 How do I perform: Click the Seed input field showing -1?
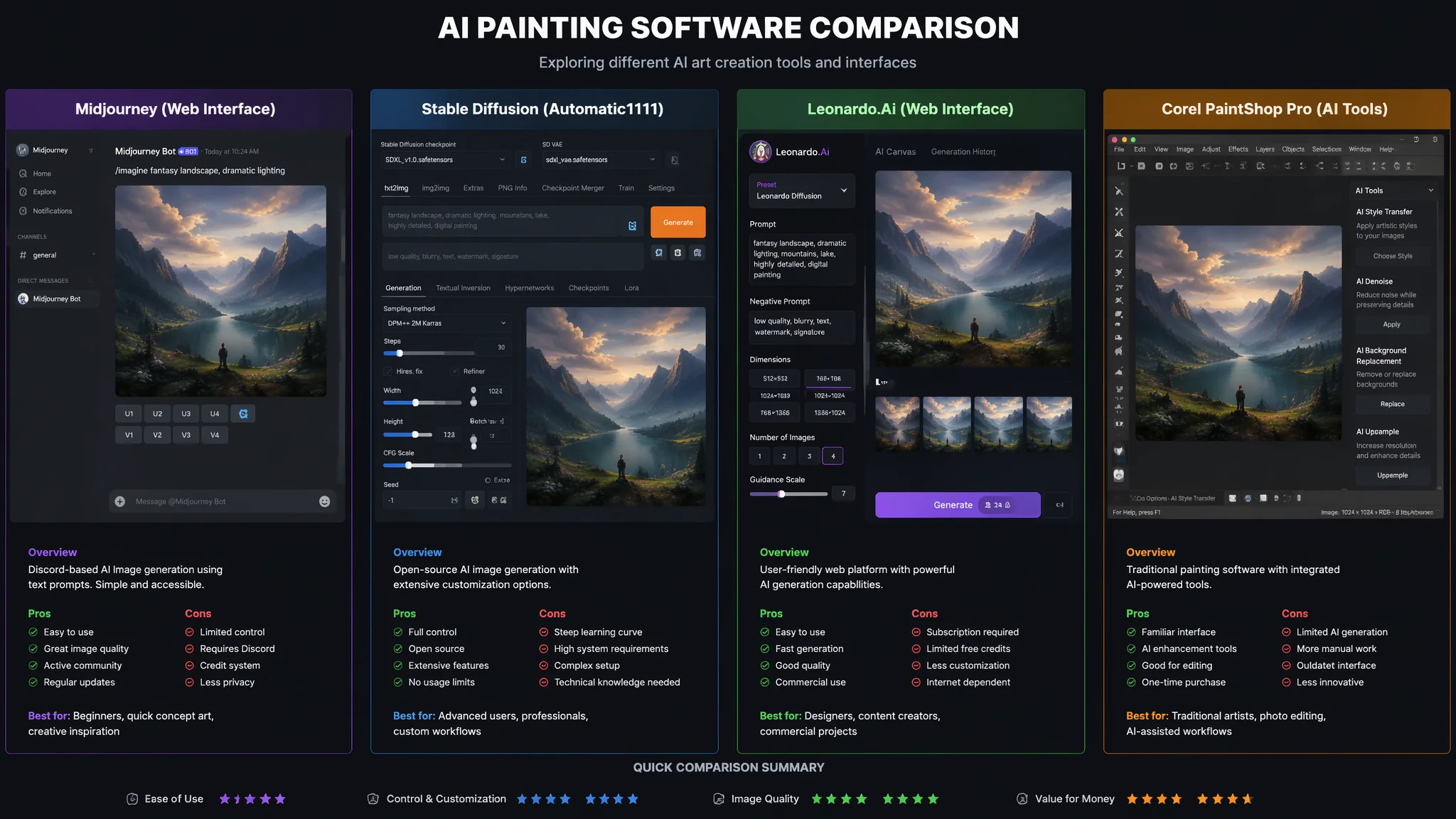point(422,500)
